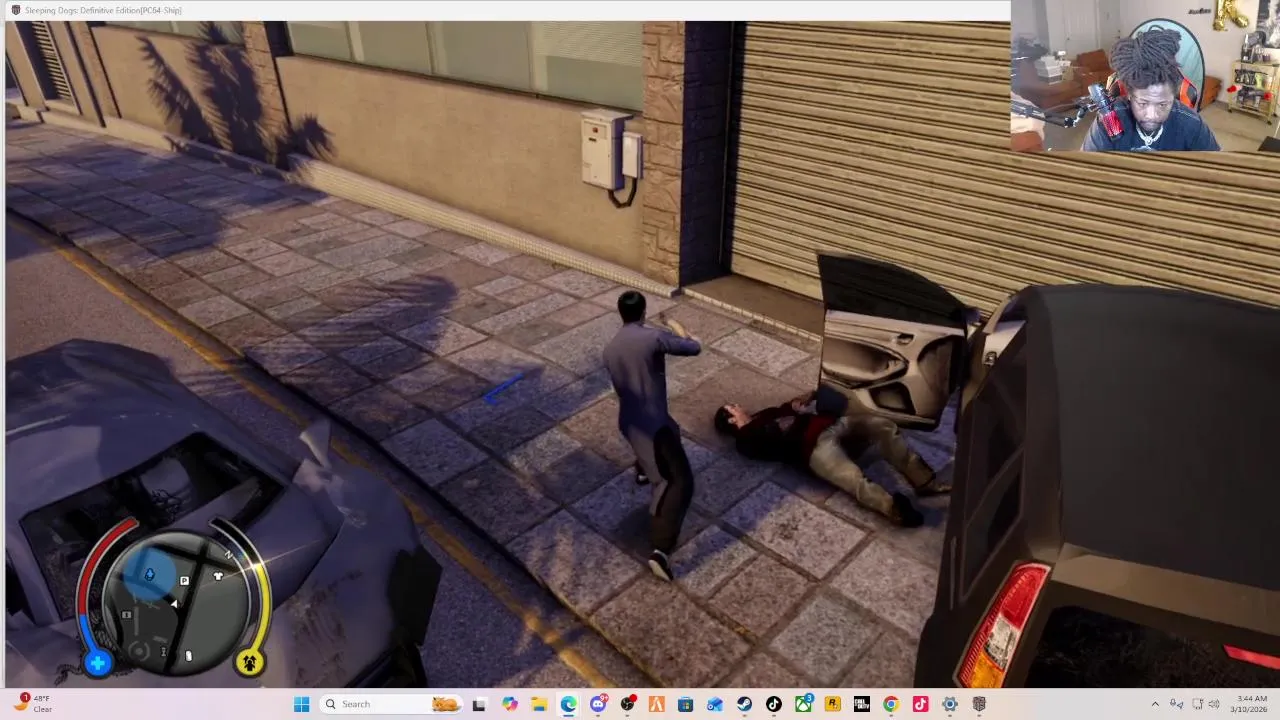The width and height of the screenshot is (1280, 720).
Task: Open the network status tray icon
Action: tap(1198, 704)
